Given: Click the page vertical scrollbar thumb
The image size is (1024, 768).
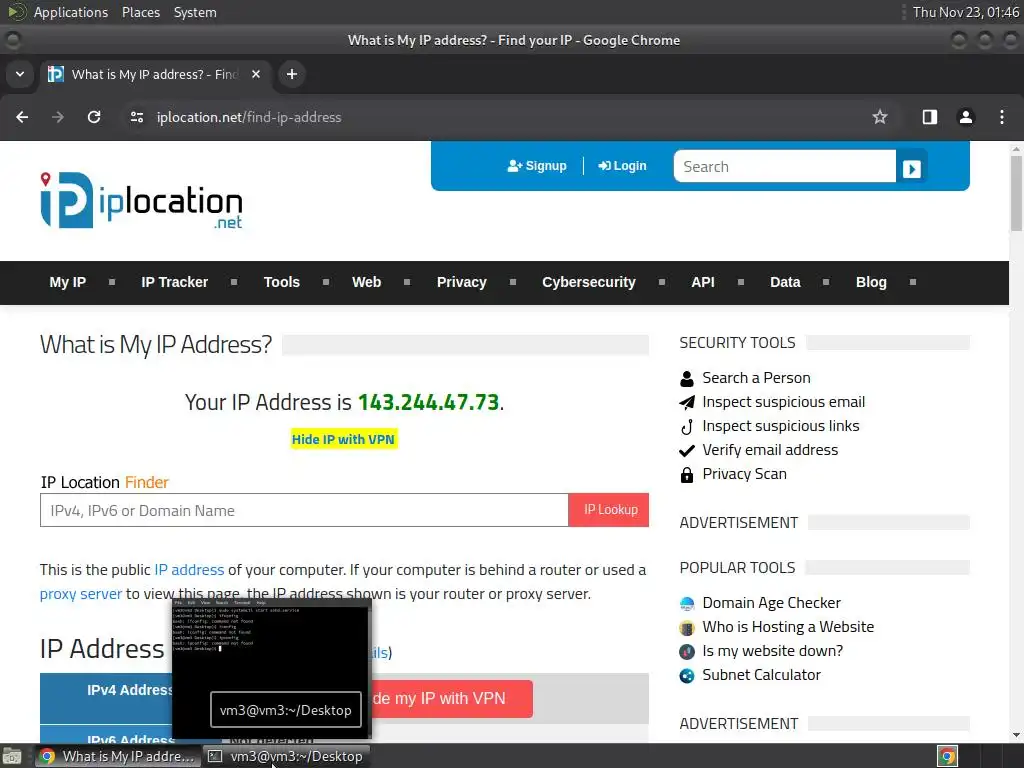Looking at the screenshot, I should pos(1016,193).
